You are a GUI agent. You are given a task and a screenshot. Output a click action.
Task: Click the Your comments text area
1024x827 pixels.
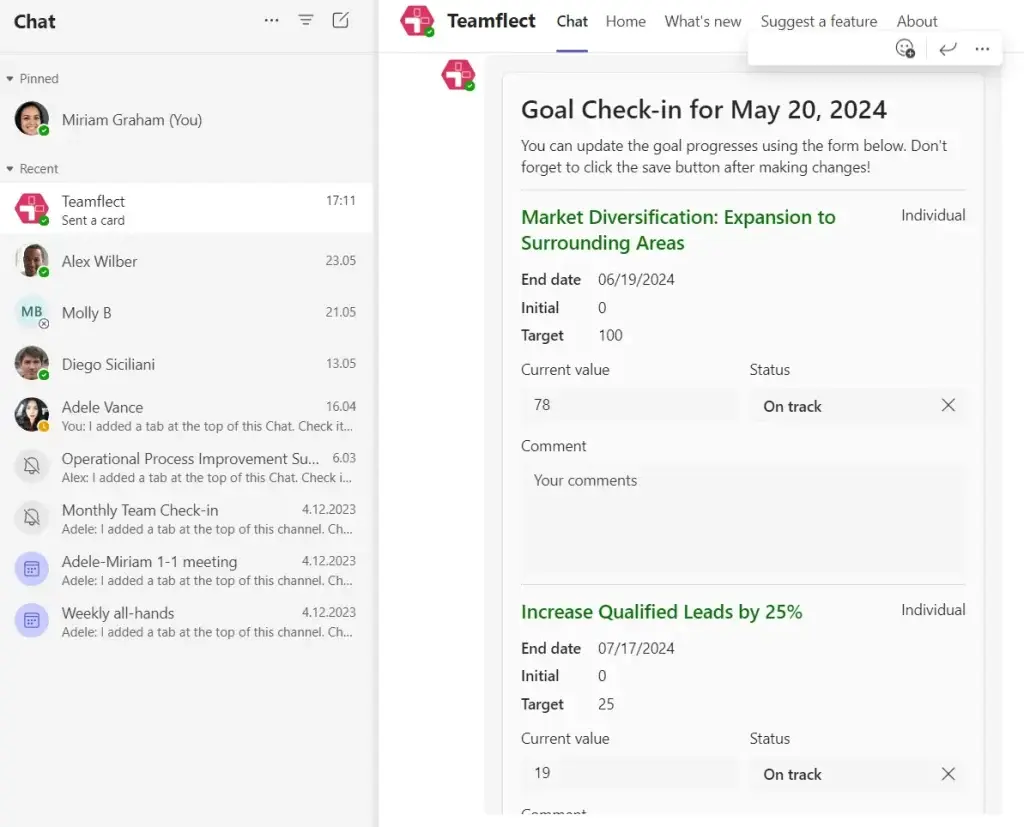[x=743, y=519]
